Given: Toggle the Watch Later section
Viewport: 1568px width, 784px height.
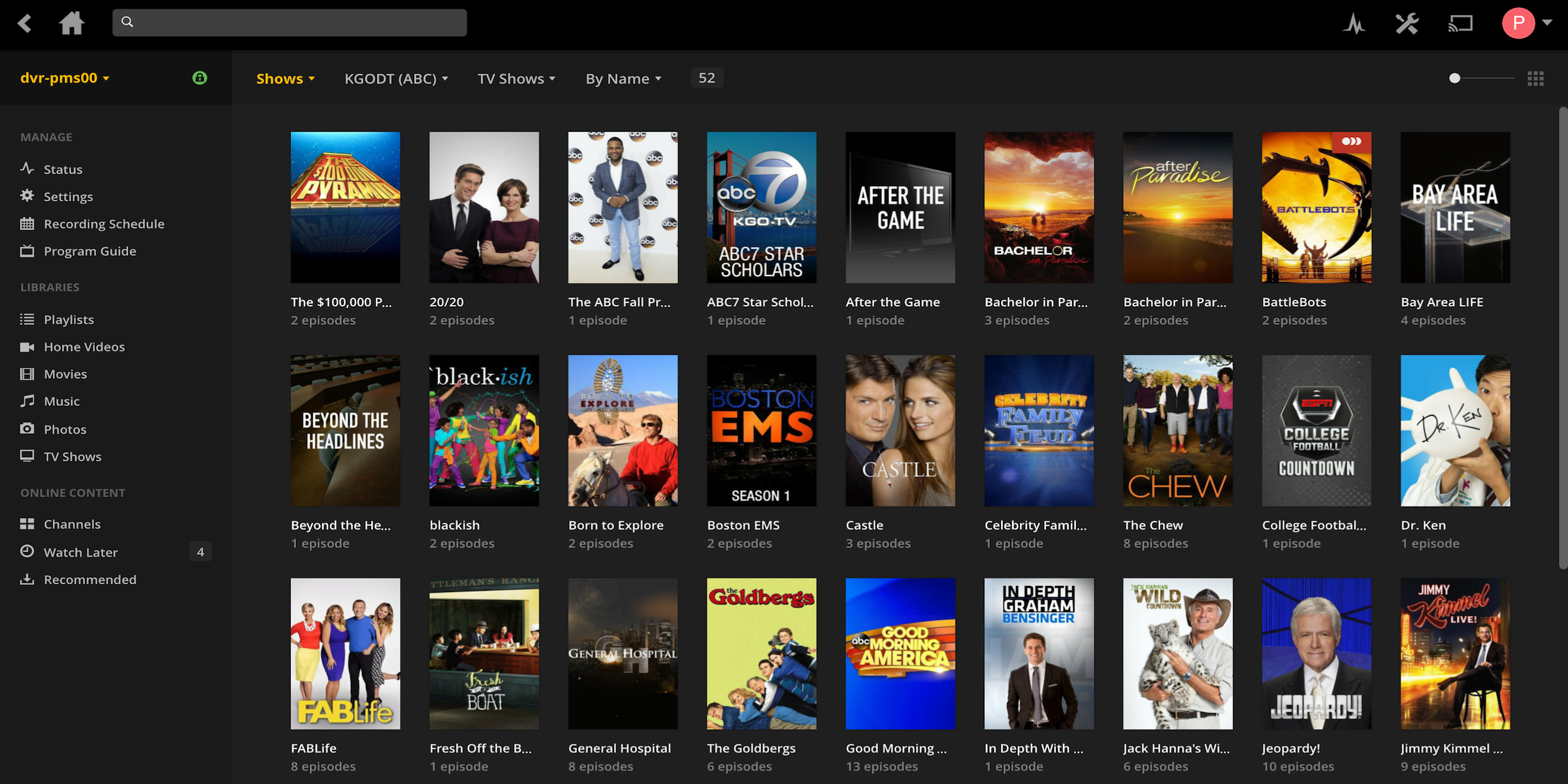Looking at the screenshot, I should pyautogui.click(x=80, y=552).
